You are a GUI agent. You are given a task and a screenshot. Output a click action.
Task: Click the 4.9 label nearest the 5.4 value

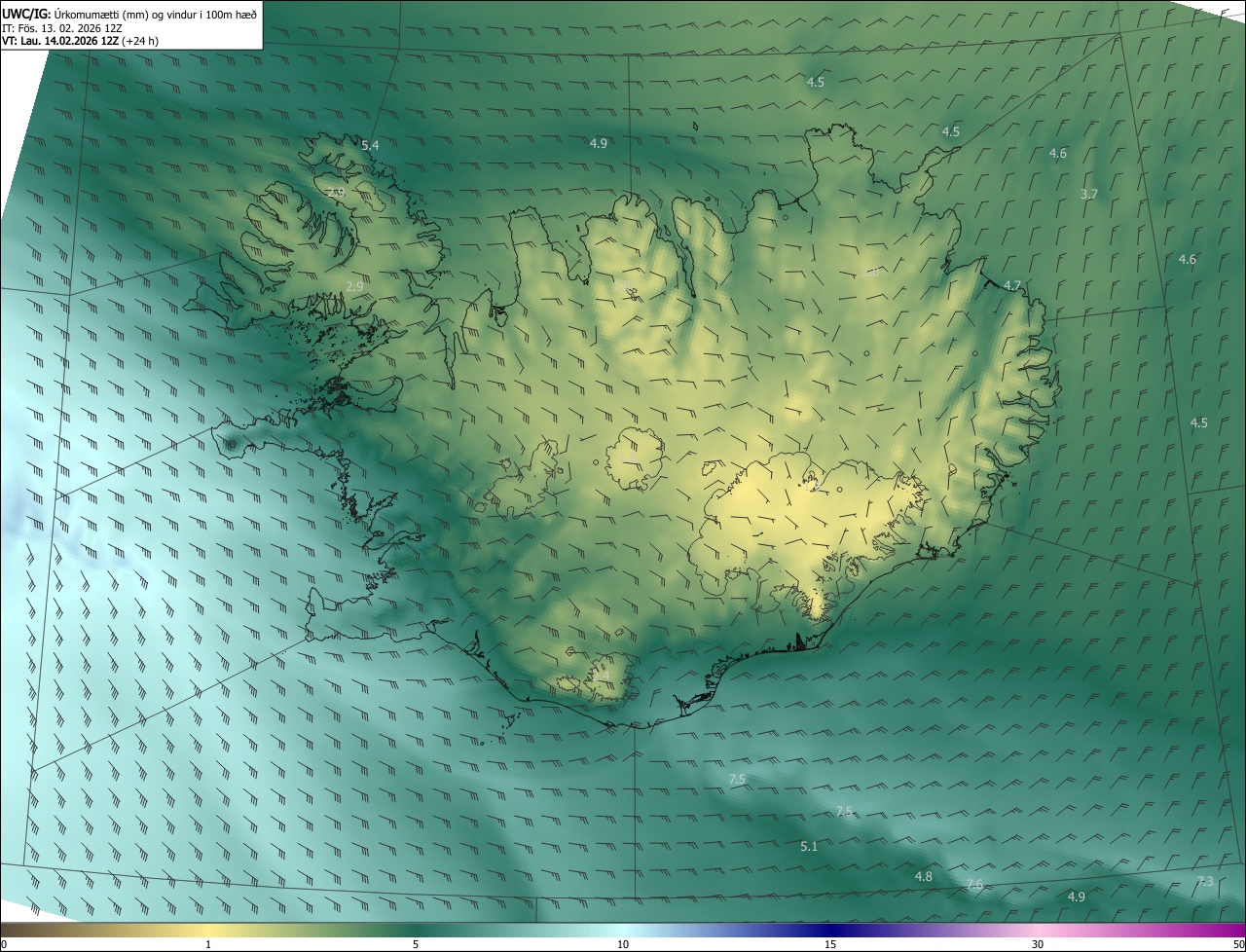[599, 143]
